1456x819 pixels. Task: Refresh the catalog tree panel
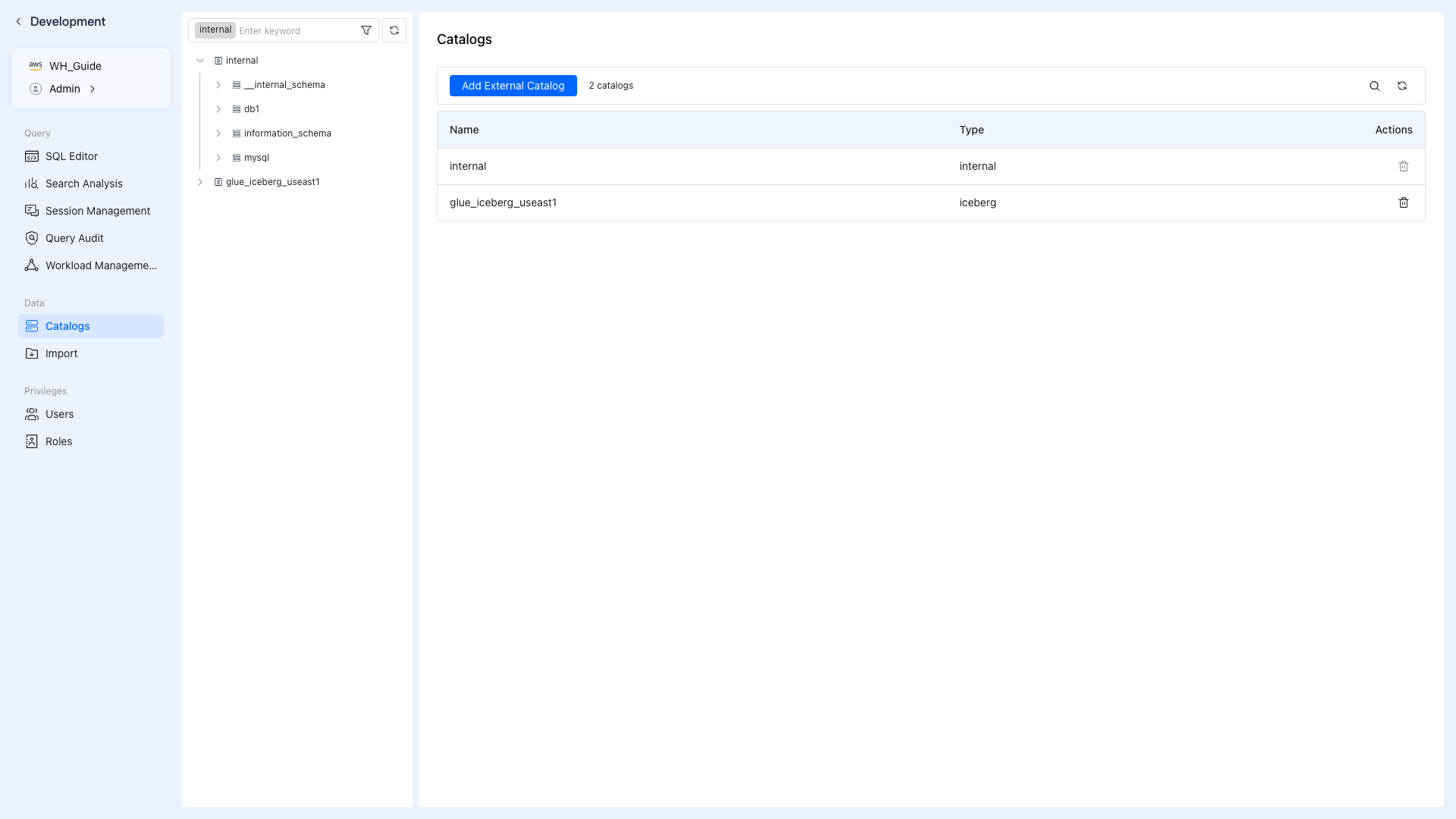394,30
